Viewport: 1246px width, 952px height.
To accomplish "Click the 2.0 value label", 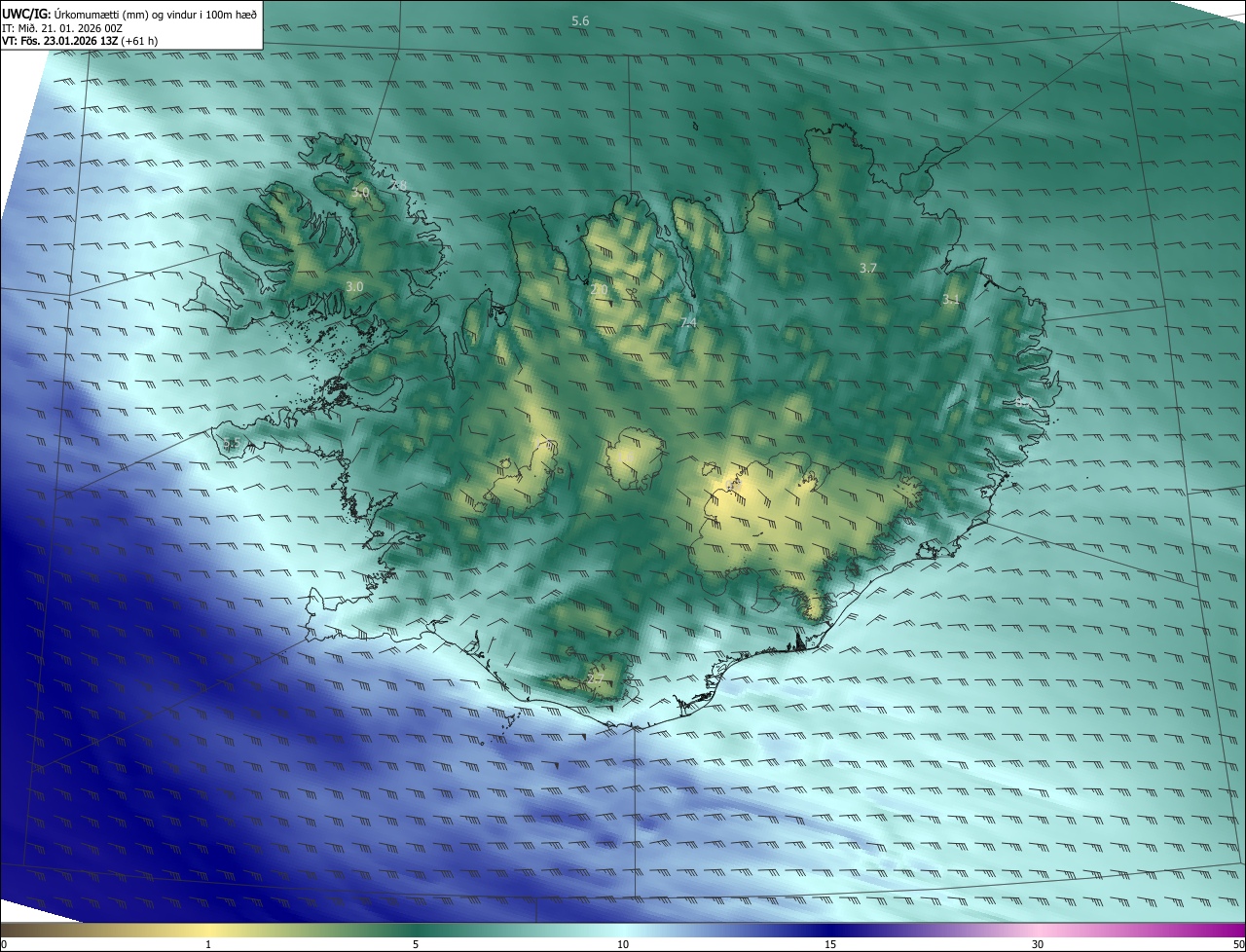I will point(599,289).
